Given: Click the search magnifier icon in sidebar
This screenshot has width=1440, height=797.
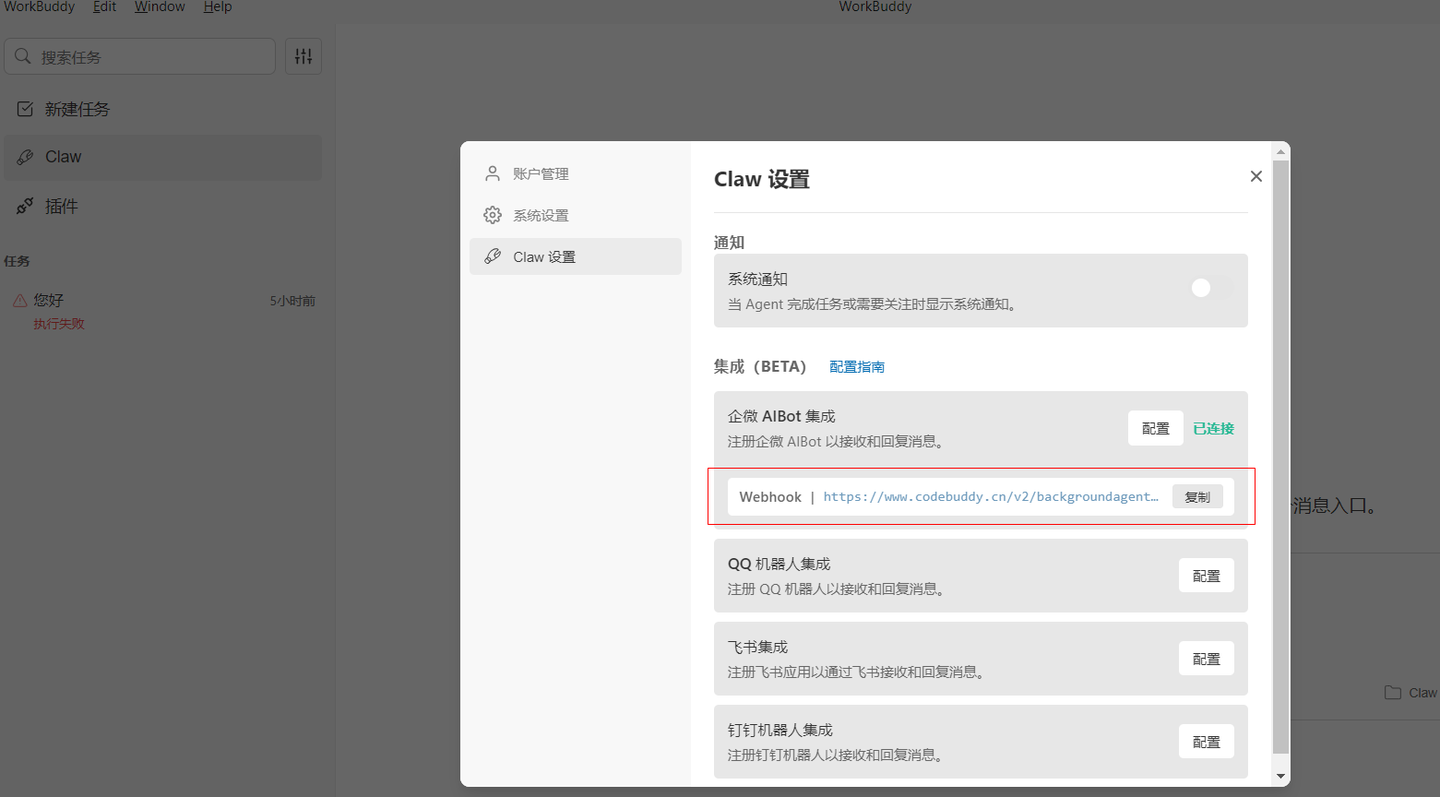Looking at the screenshot, I should pos(23,57).
